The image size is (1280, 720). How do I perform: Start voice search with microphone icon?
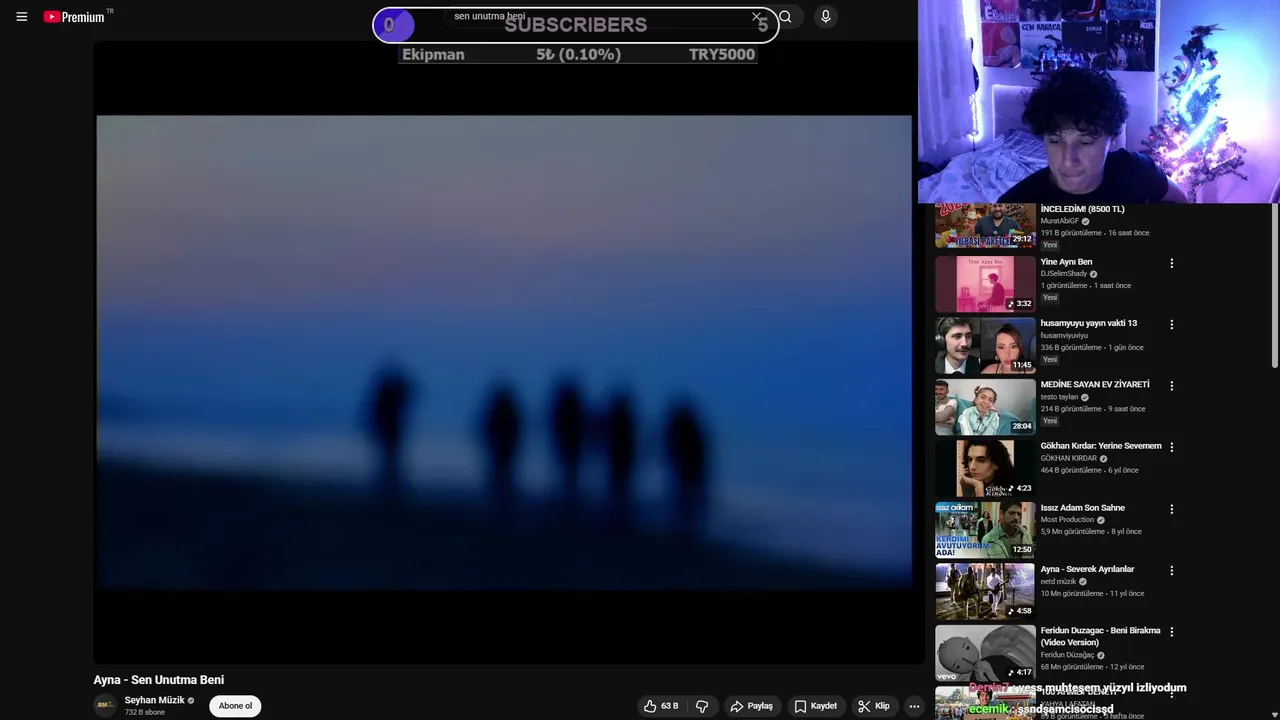pyautogui.click(x=825, y=16)
